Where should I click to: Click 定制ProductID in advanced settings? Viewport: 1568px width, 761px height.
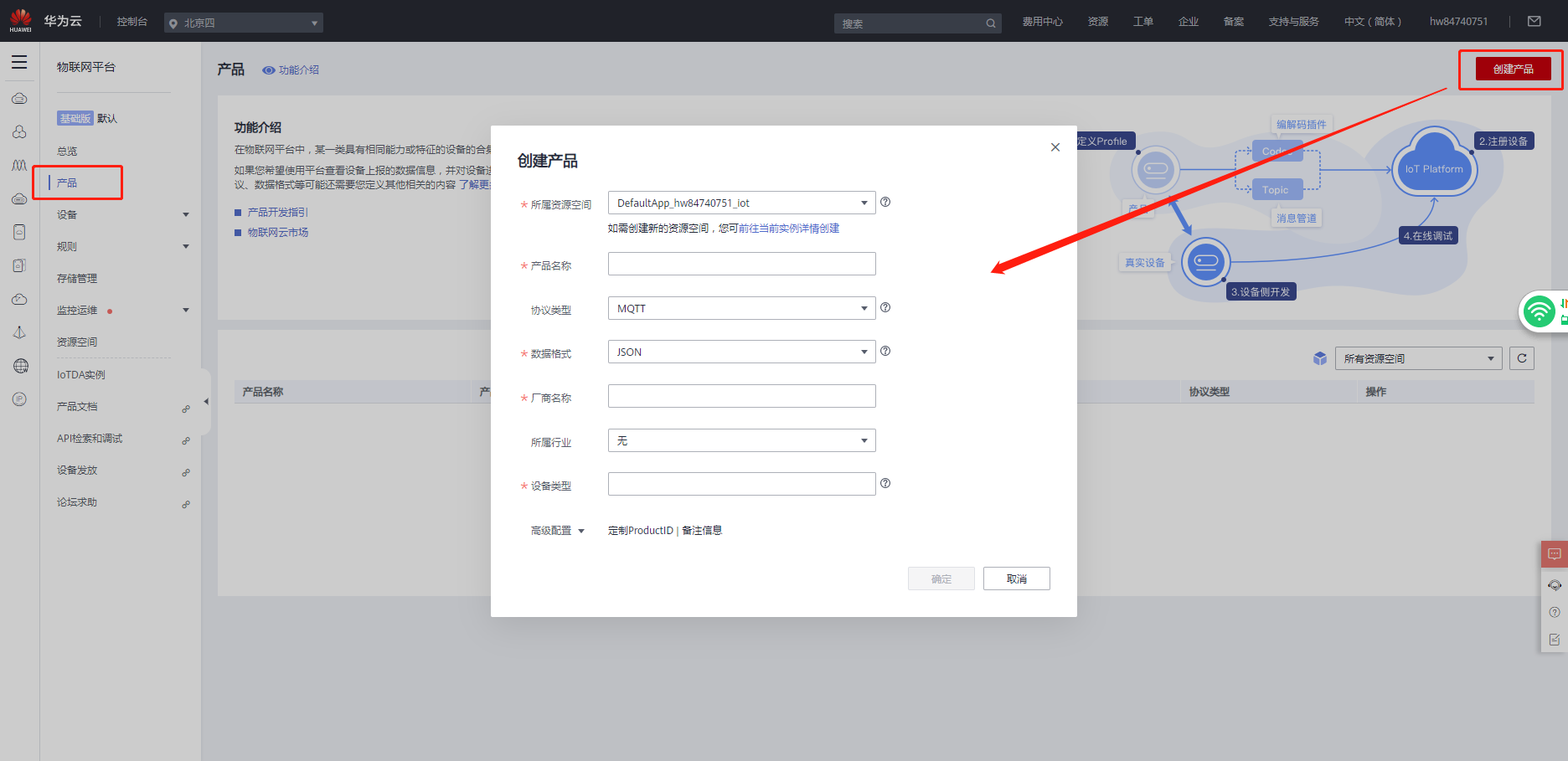pyautogui.click(x=641, y=531)
